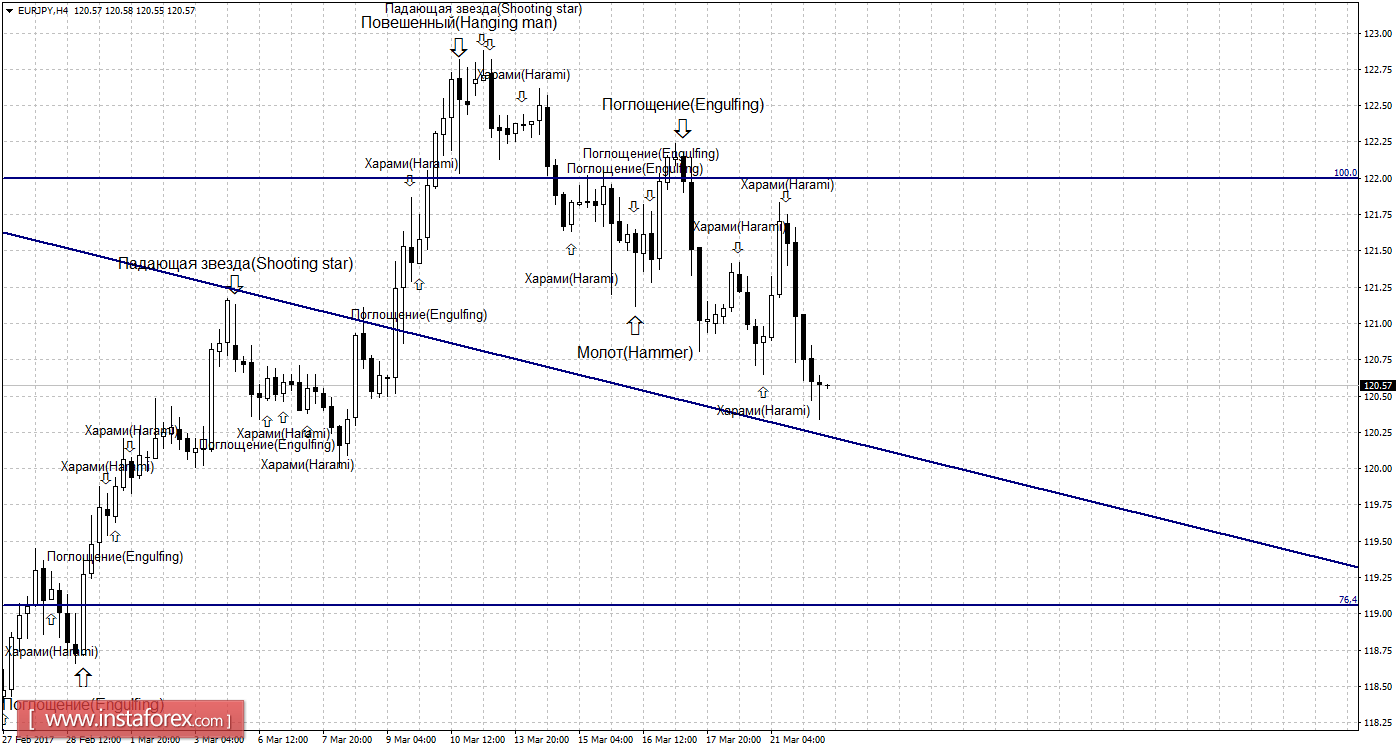Select the top Падающая звезда(Shooting star) label

pyautogui.click(x=483, y=8)
